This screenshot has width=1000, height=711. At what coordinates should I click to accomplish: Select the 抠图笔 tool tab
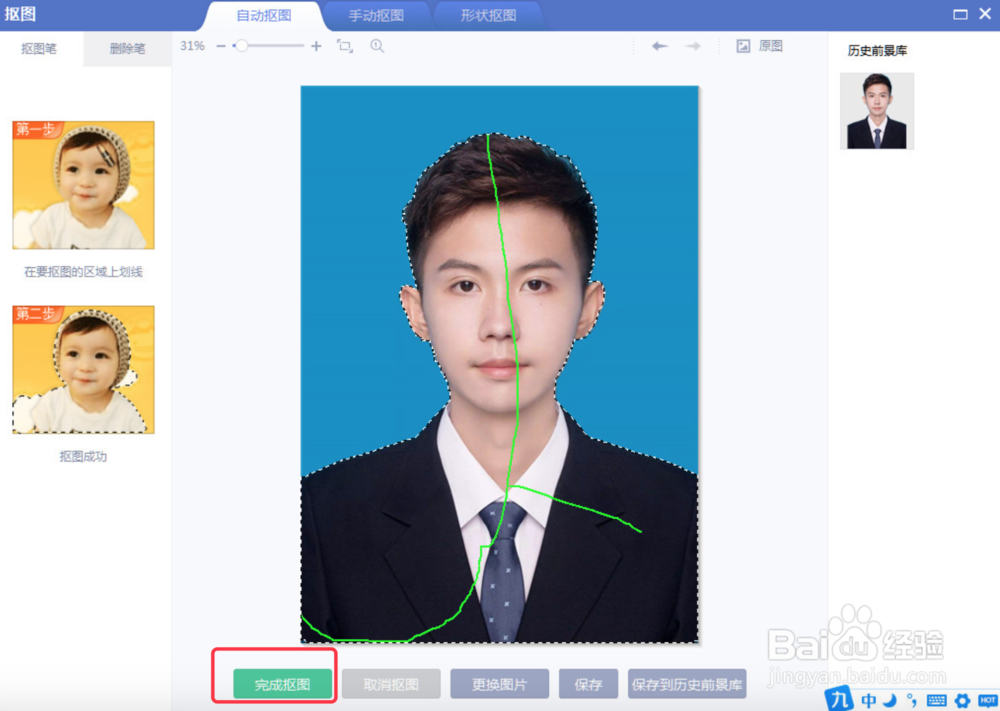pyautogui.click(x=40, y=48)
